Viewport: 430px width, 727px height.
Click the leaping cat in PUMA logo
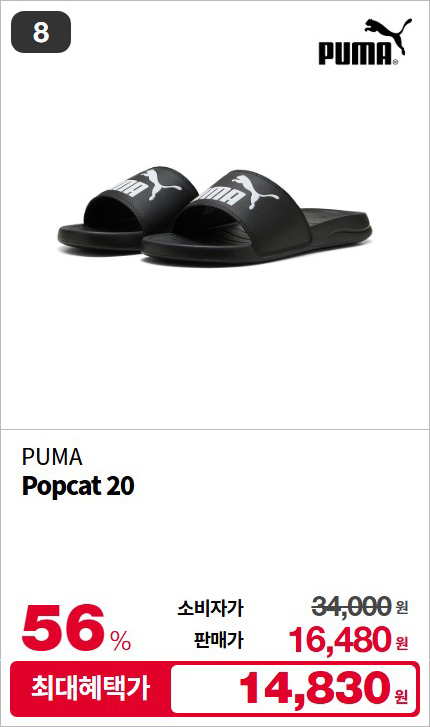[x=388, y=33]
